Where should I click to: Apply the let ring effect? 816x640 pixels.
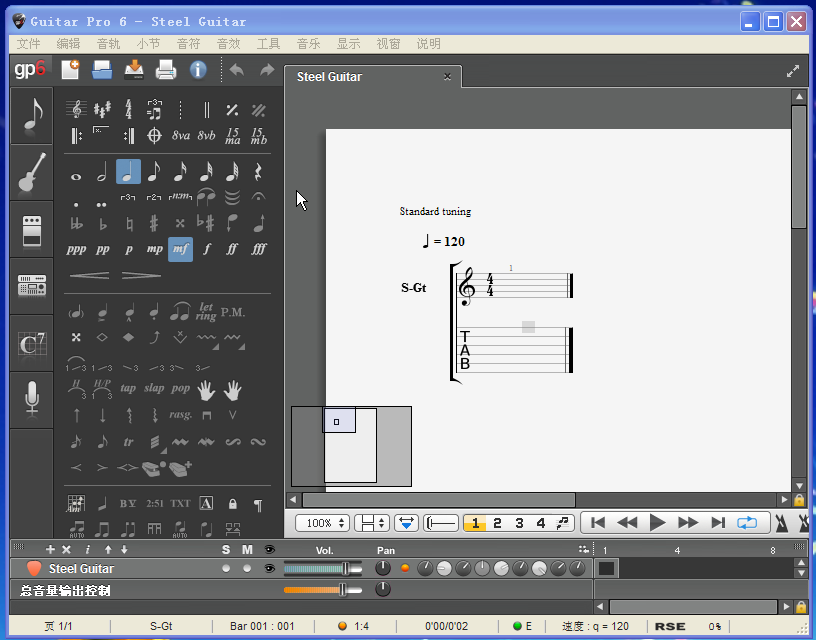pyautogui.click(x=206, y=311)
